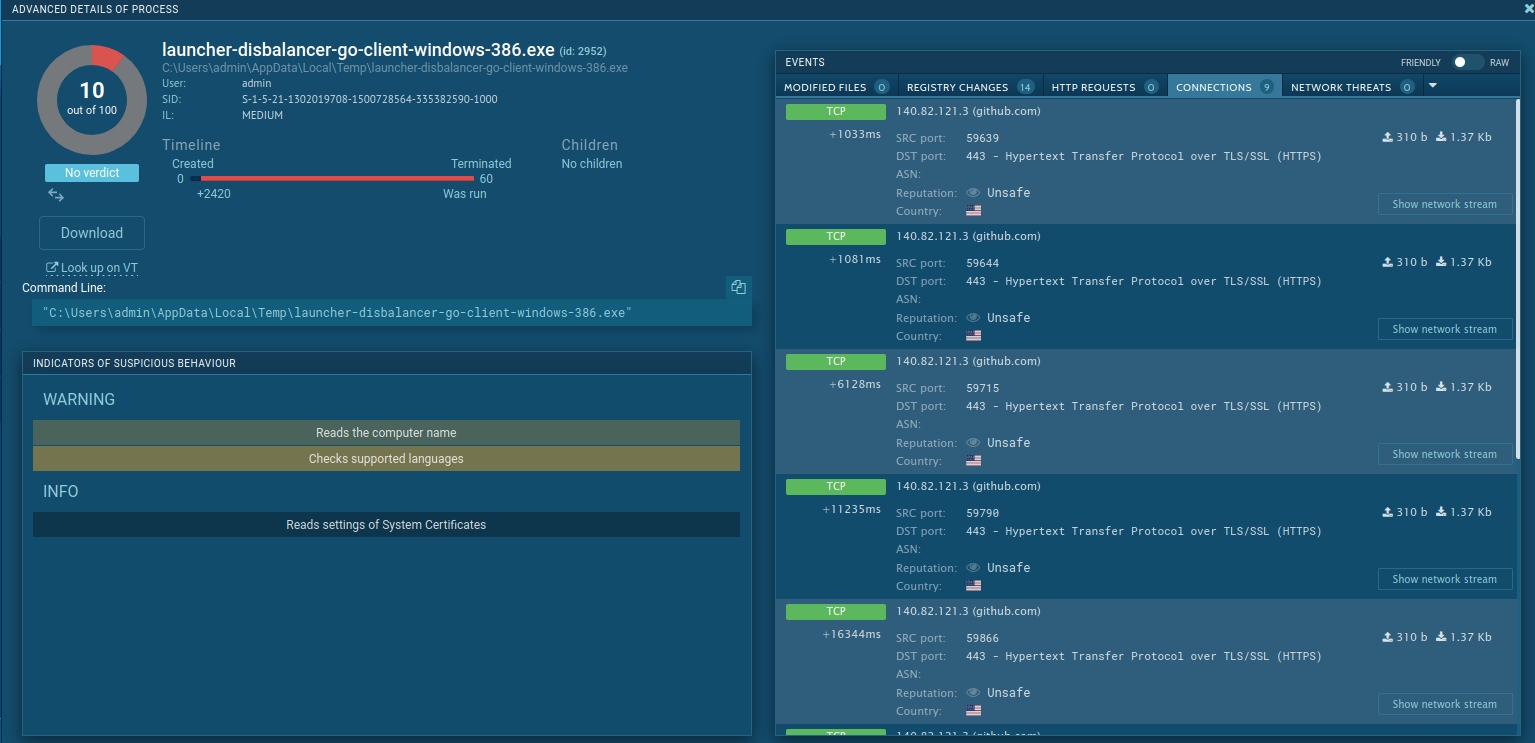Close the advanced process details panel
The width and height of the screenshot is (1535, 743).
(x=1528, y=9)
